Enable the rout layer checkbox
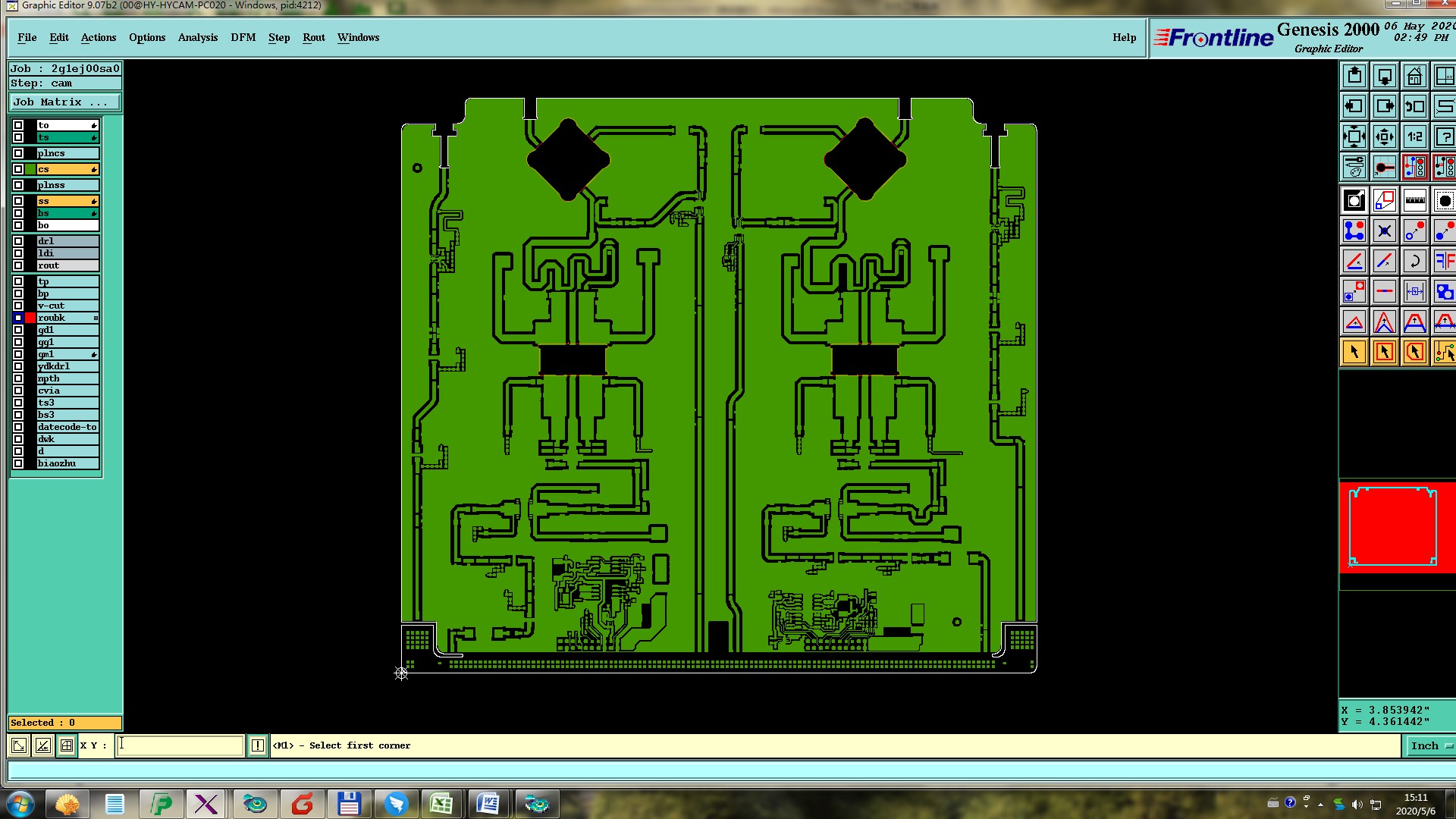The image size is (1456, 819). pos(18,265)
